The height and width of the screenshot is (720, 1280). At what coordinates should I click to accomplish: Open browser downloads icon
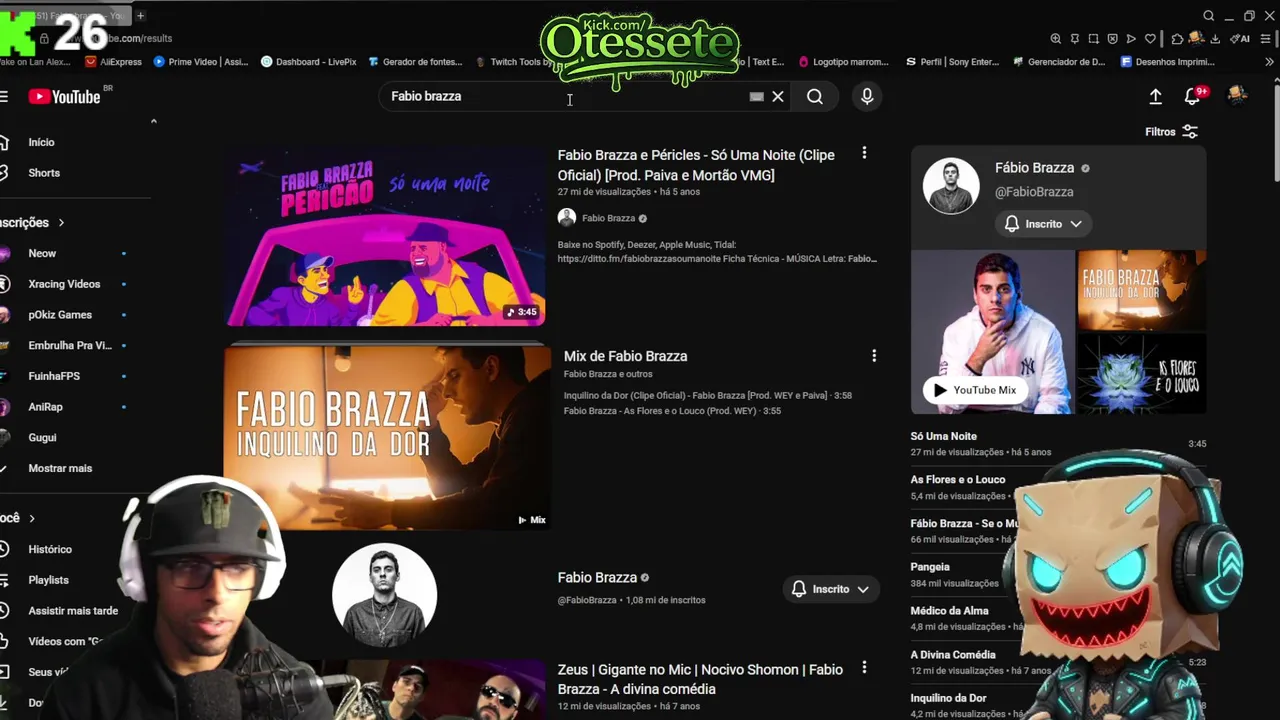point(1216,38)
